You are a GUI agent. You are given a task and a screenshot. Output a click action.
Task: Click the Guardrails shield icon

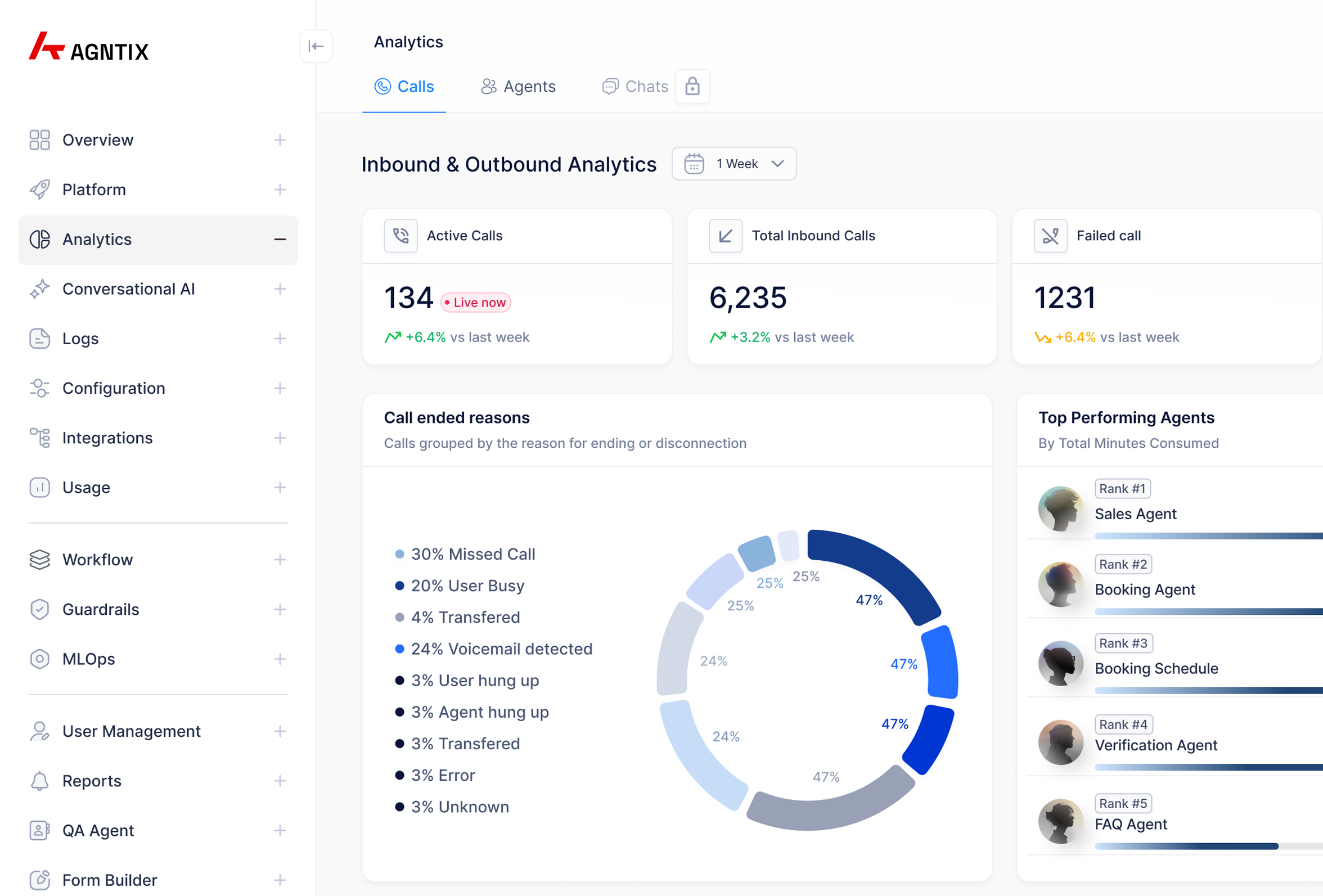(x=40, y=609)
